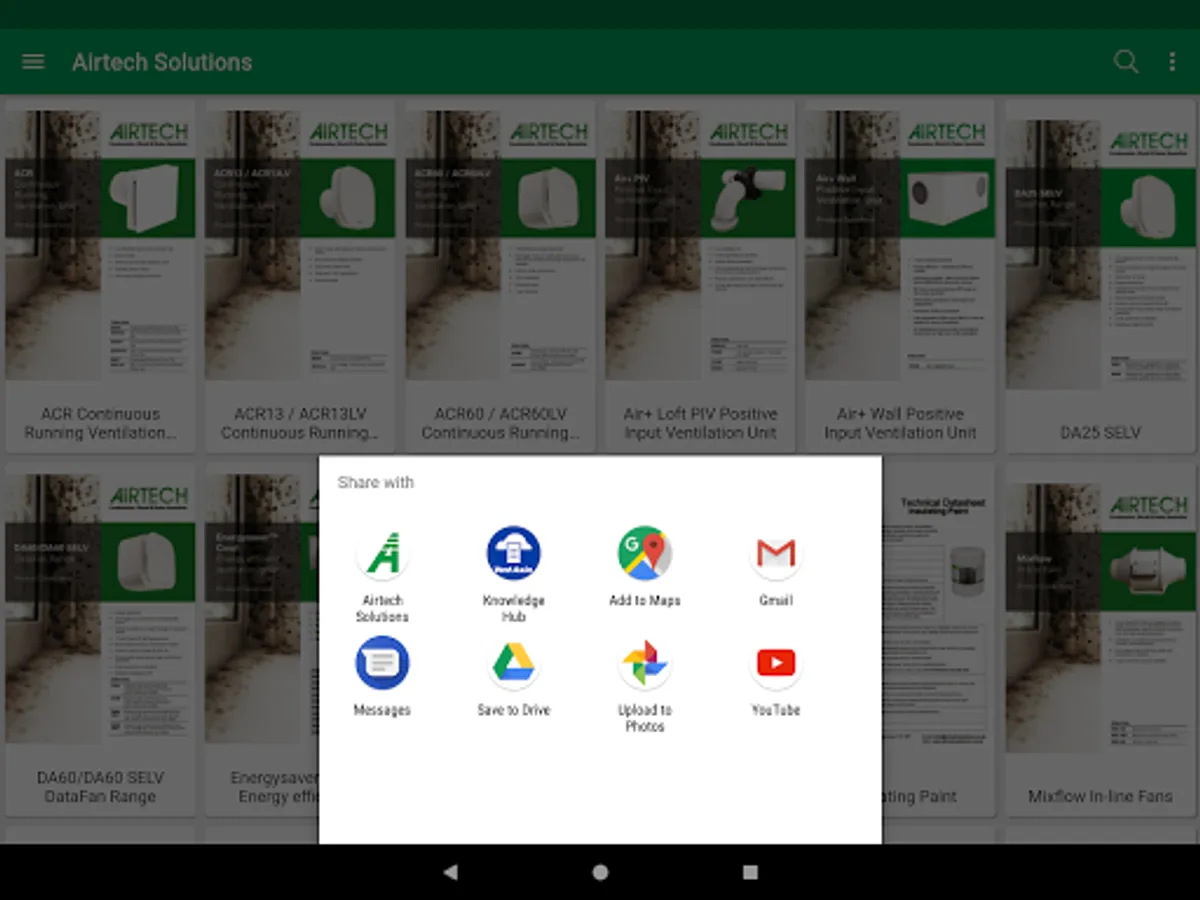Open Air+ Wall Positive Input datasheet thumbnail
This screenshot has height=900, width=1200.
[x=900, y=245]
